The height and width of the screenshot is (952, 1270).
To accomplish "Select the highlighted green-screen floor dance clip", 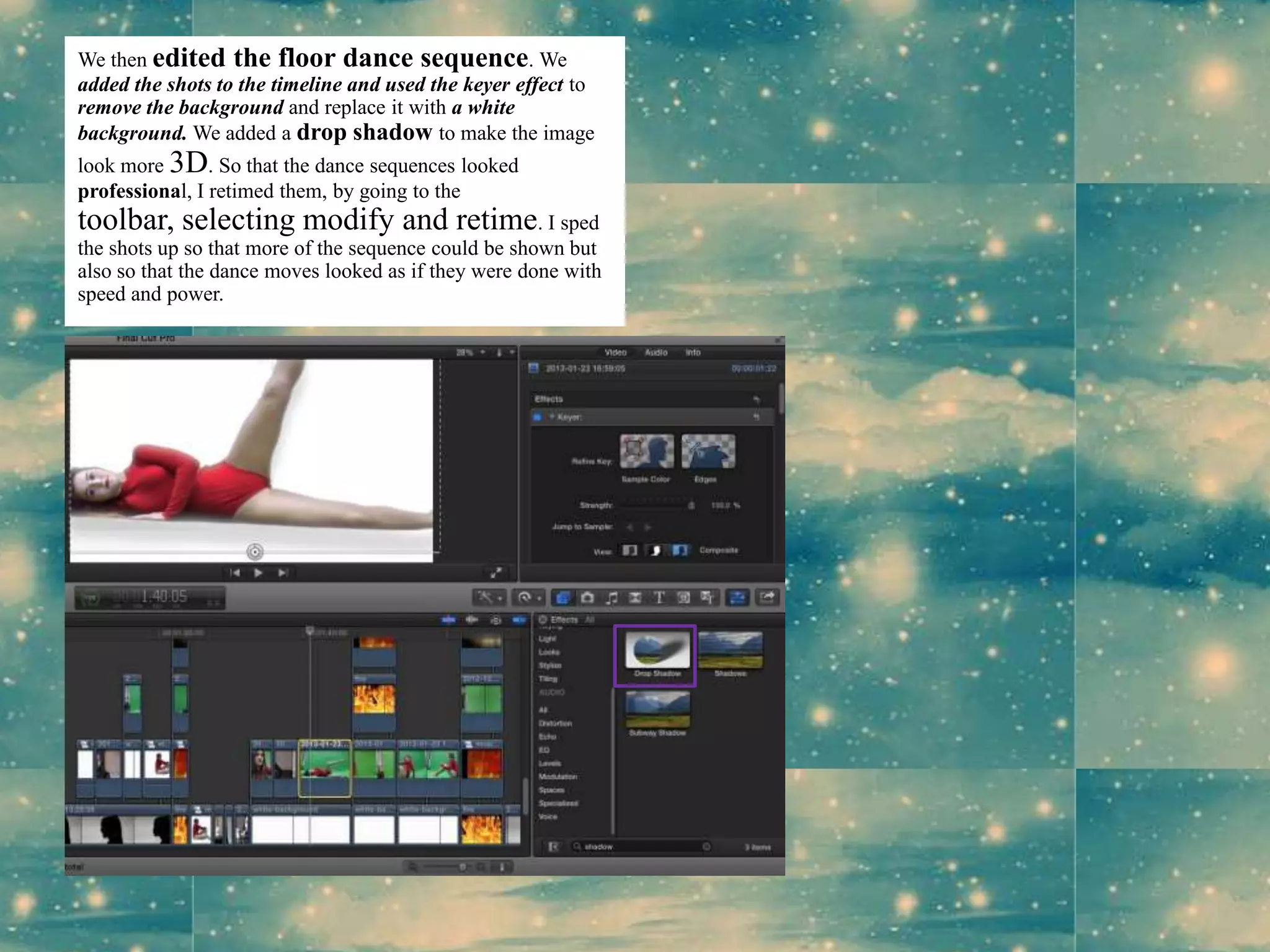I will pyautogui.click(x=325, y=767).
